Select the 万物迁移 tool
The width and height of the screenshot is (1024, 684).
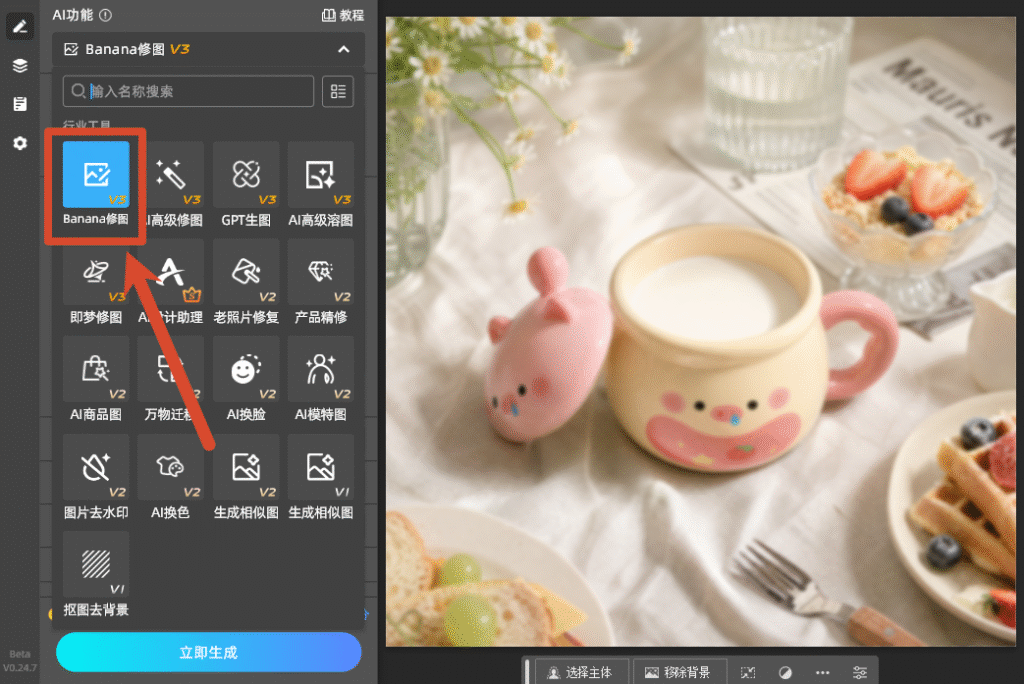click(171, 370)
